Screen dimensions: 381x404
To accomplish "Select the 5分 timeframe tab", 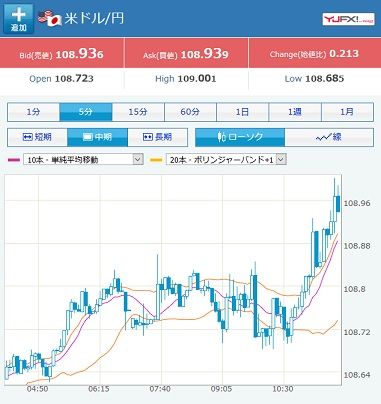I will click(86, 112).
